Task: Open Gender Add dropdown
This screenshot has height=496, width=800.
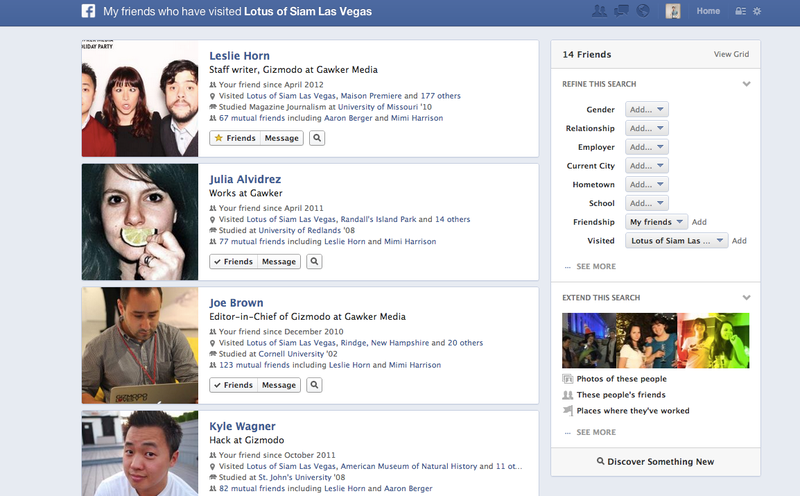Action: point(646,109)
